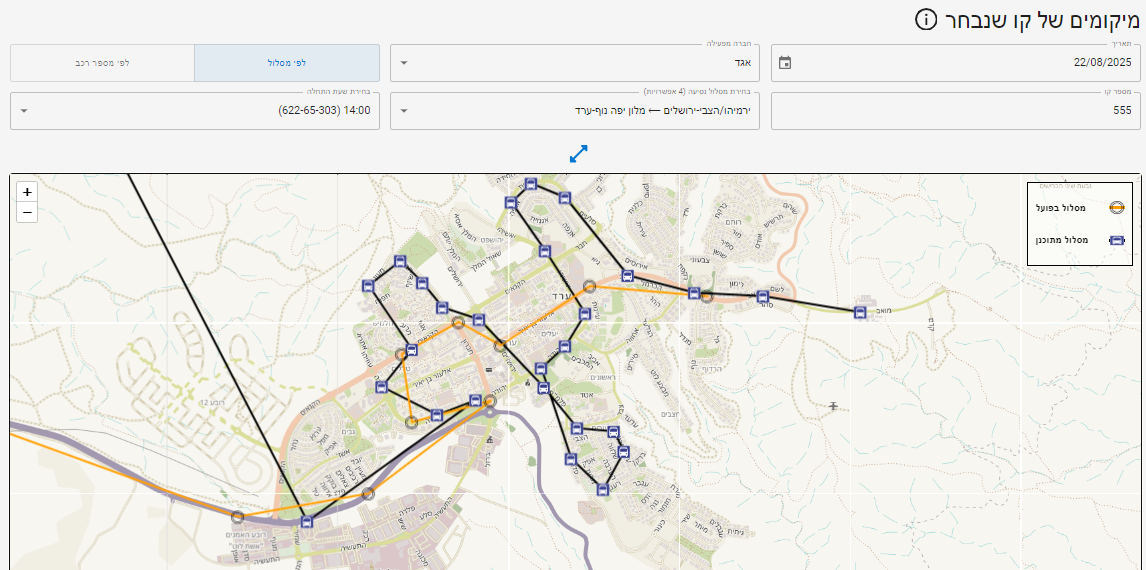Click the info icon beside the page title
The width and height of the screenshot is (1146, 570).
click(x=926, y=19)
